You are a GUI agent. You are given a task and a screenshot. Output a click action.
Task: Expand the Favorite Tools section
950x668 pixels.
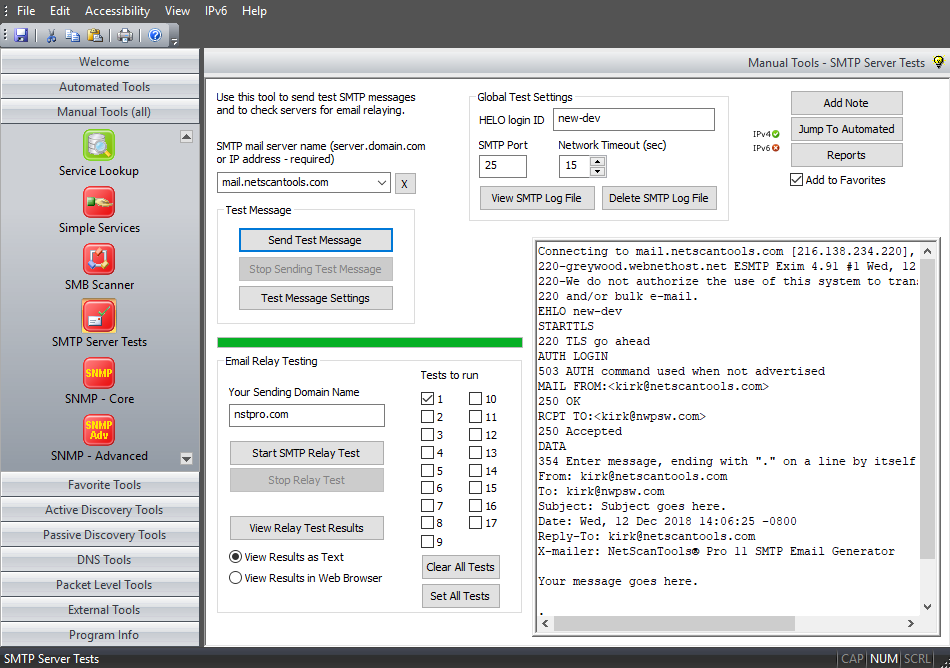tap(99, 485)
